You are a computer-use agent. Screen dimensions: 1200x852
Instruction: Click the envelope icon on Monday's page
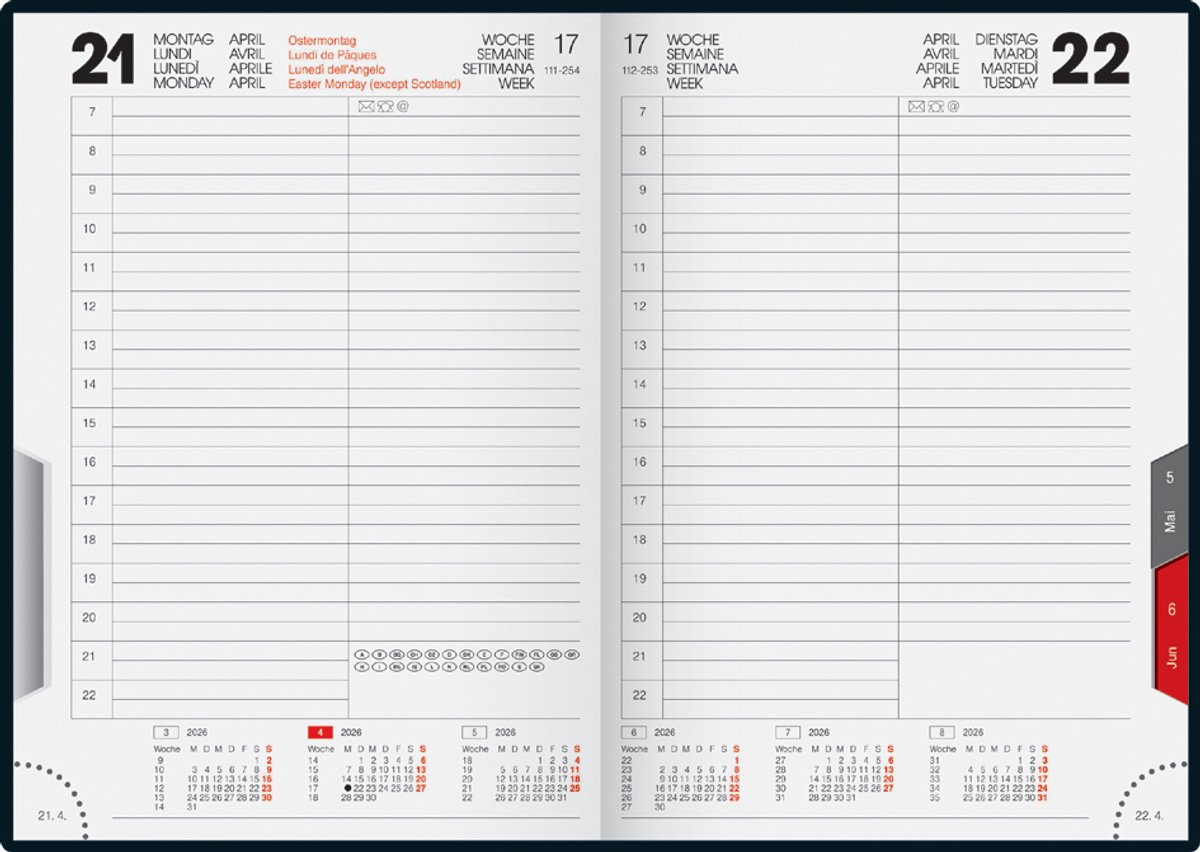365,107
